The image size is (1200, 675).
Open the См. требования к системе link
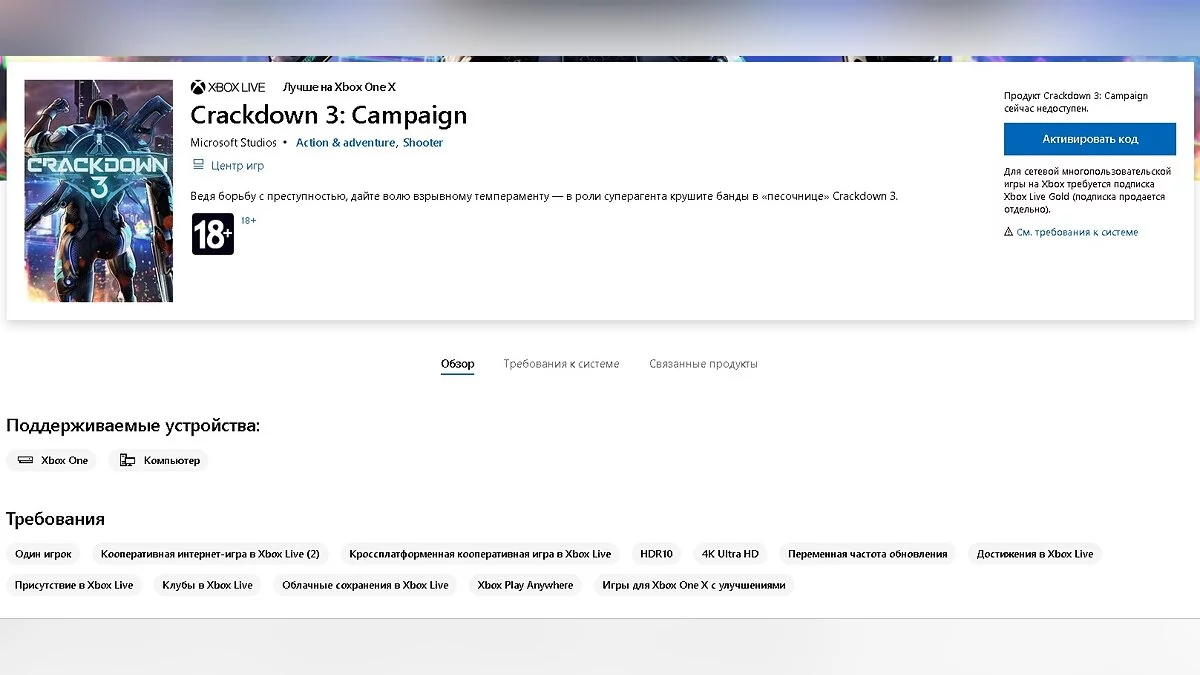[1077, 232]
